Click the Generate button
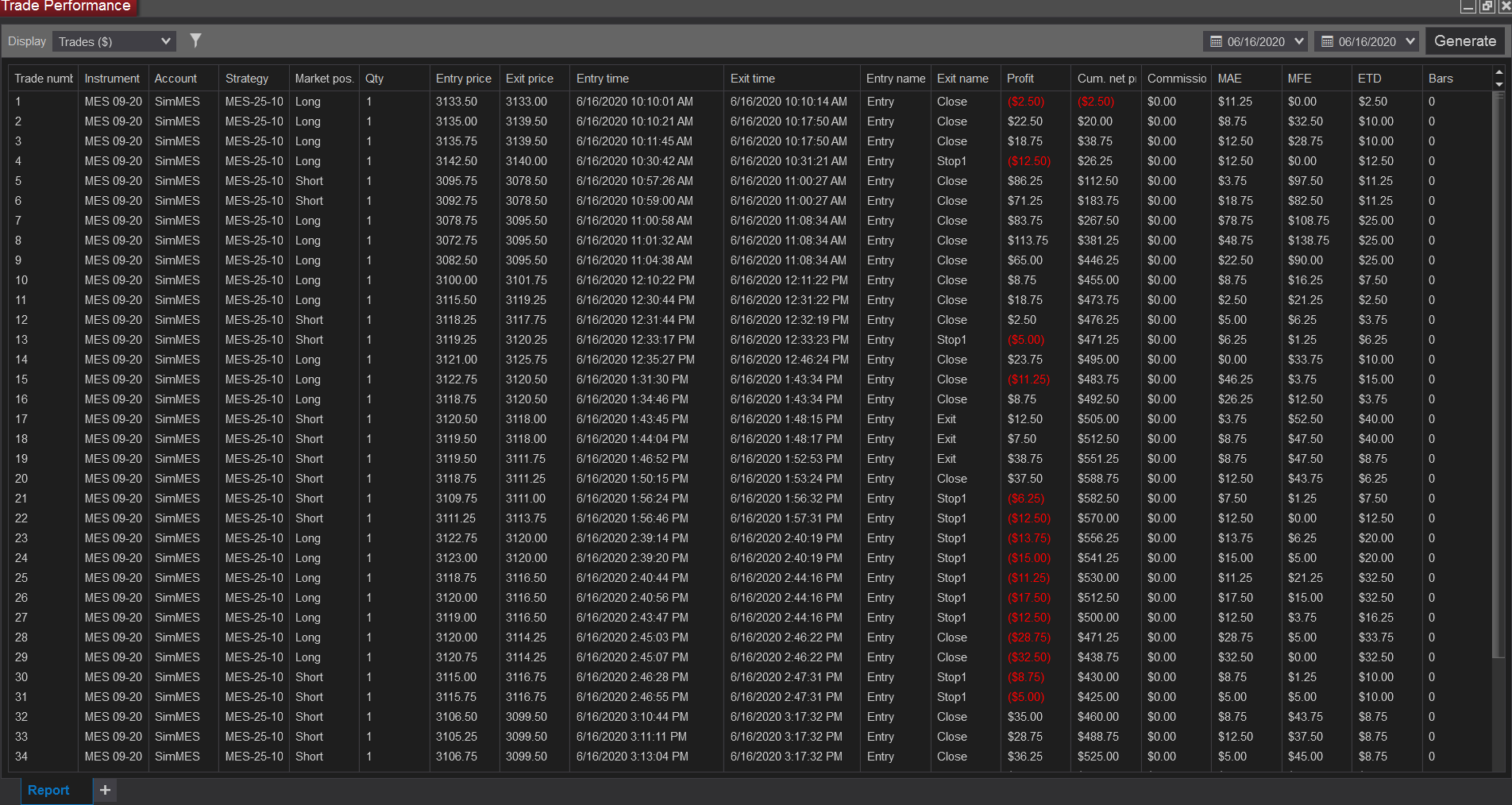The height and width of the screenshot is (805, 1512). pos(1465,41)
